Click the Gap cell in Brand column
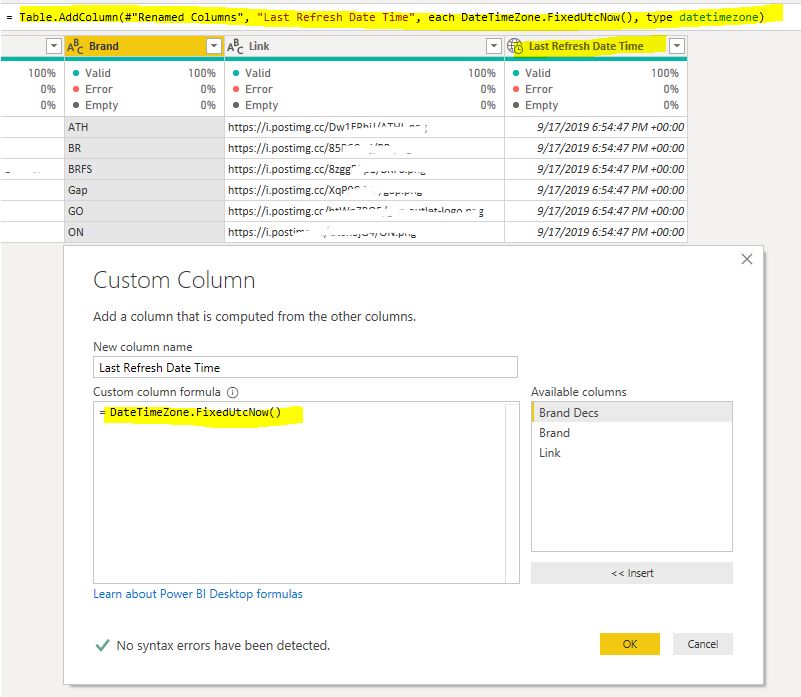The height and width of the screenshot is (697, 801). (x=144, y=190)
